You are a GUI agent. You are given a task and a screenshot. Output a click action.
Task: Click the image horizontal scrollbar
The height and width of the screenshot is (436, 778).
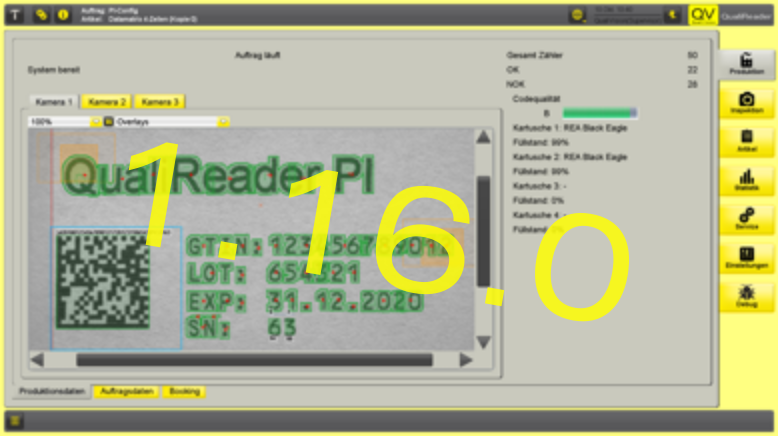point(250,359)
